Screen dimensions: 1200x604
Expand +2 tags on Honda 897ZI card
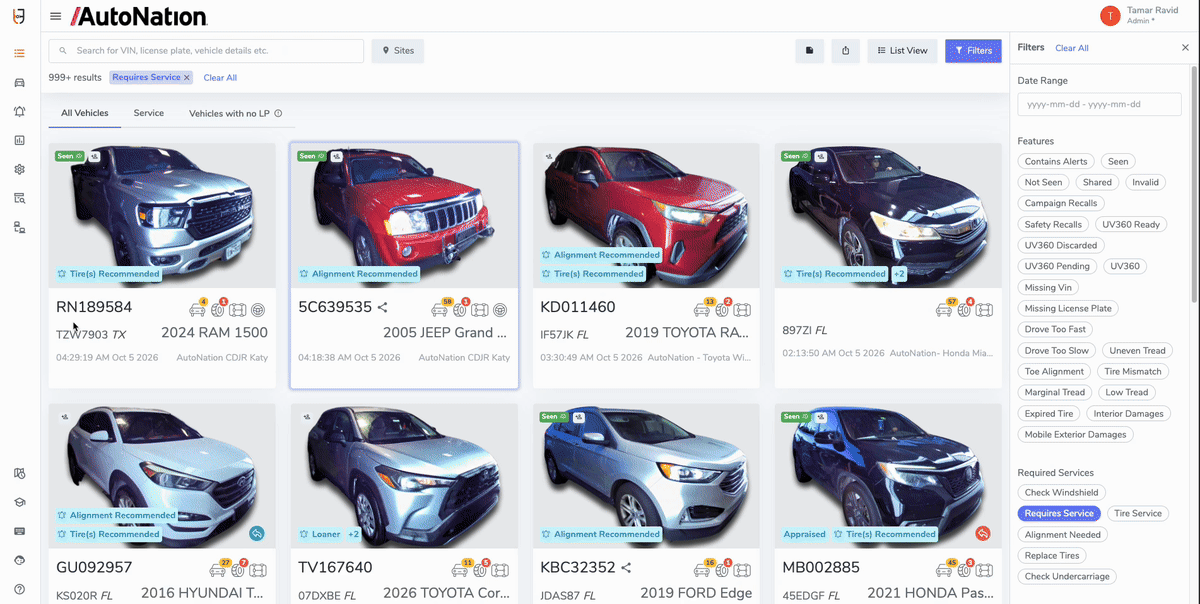(899, 274)
